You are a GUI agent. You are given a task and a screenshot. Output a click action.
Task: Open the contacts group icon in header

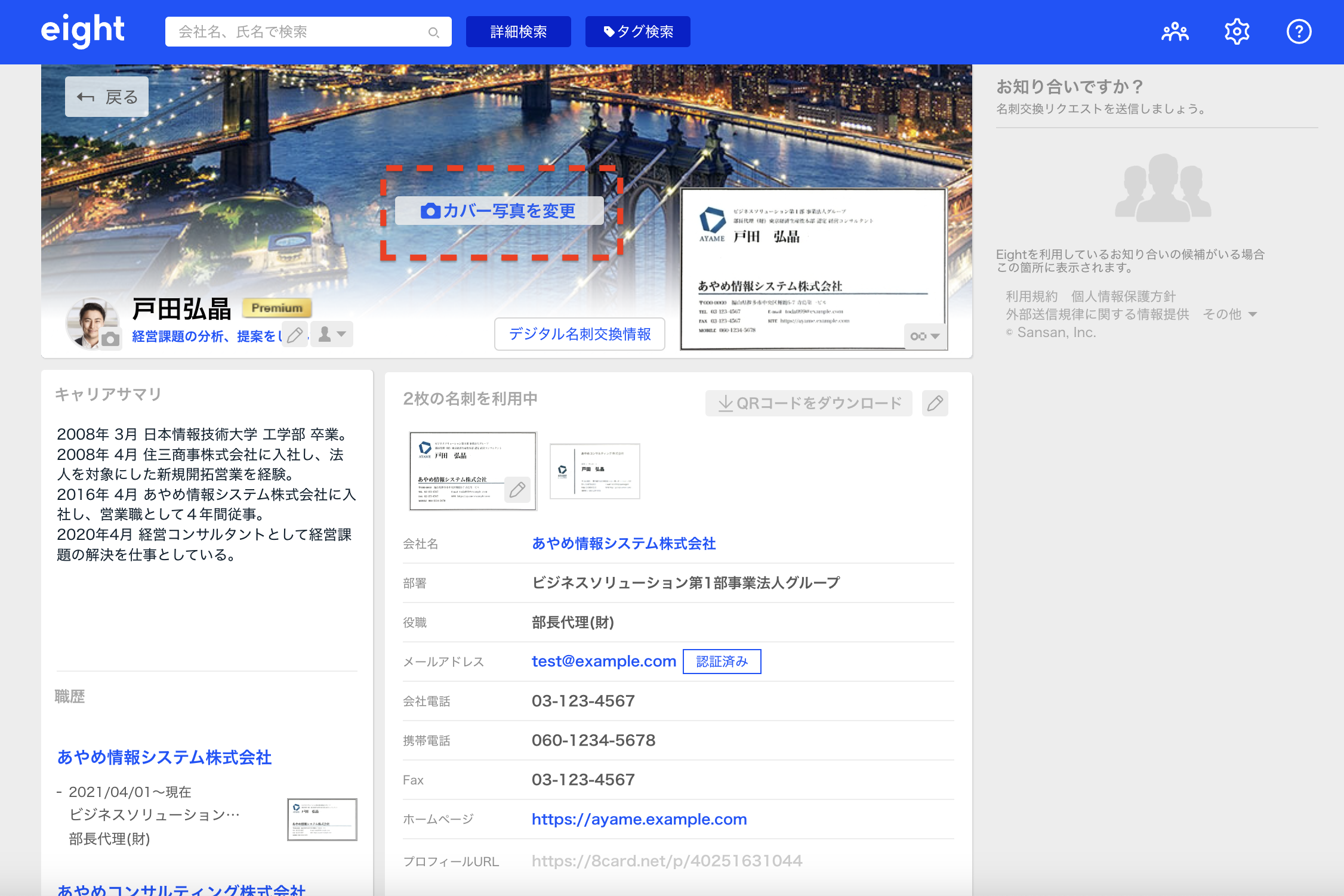[x=1175, y=32]
